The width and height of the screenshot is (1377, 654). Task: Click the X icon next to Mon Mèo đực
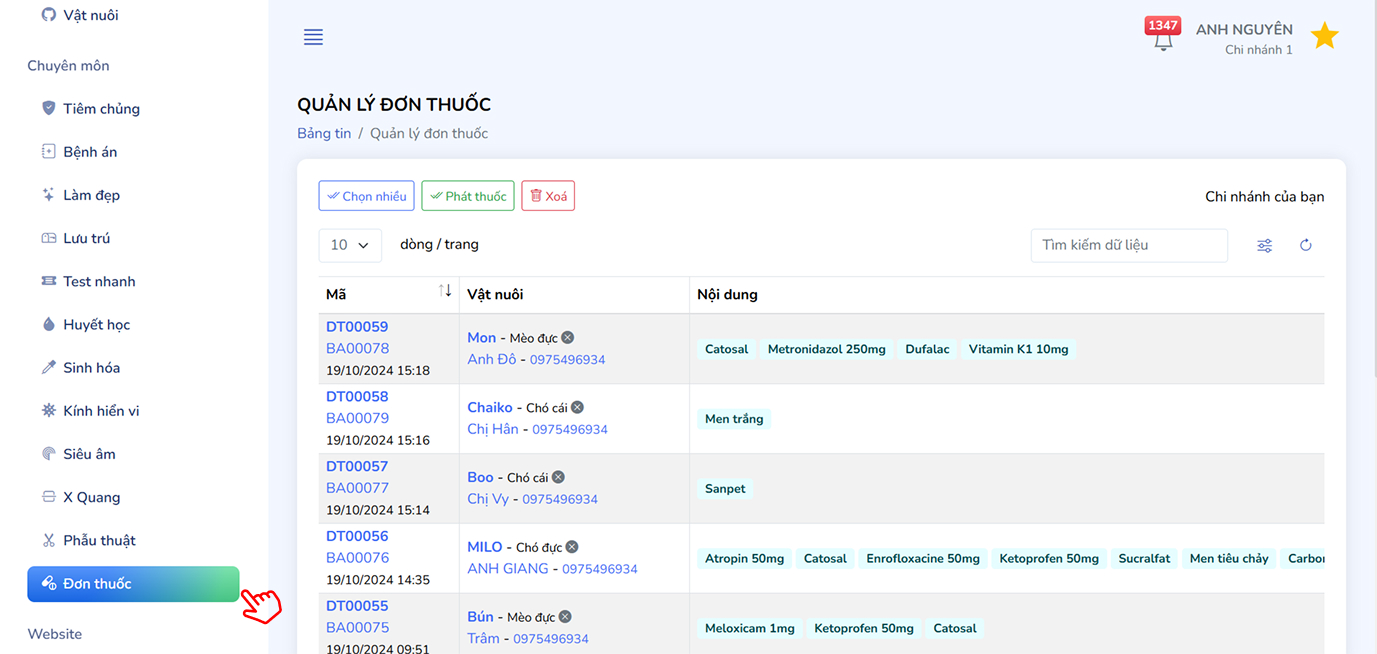[568, 338]
